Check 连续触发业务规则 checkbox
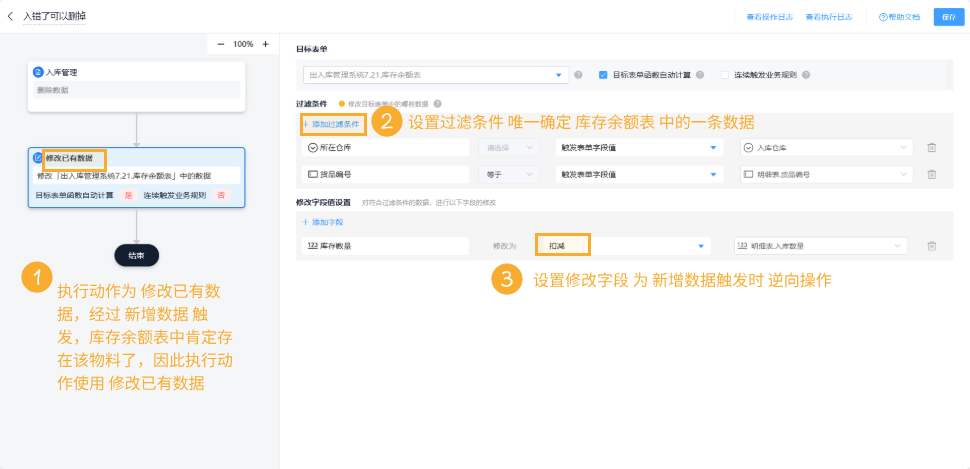Screen dimensions: 970x469 725,75
